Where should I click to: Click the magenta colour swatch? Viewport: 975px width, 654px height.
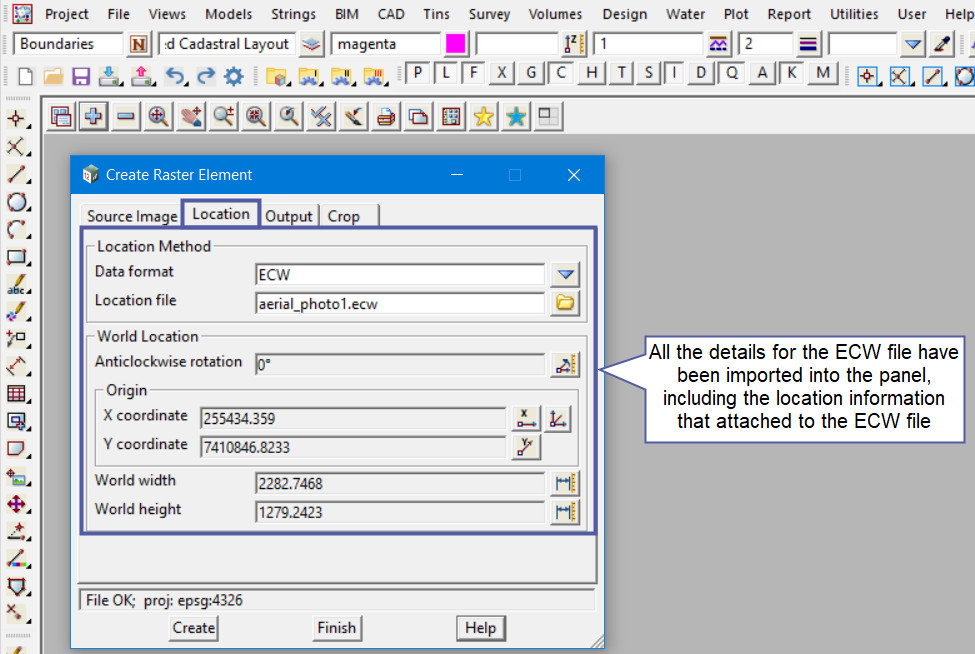[456, 44]
